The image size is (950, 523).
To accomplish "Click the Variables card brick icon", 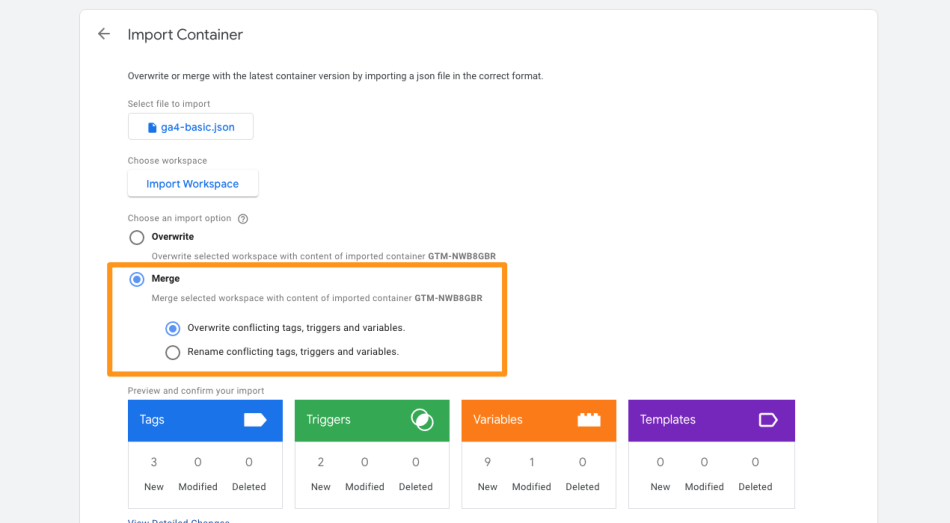I will click(x=589, y=420).
